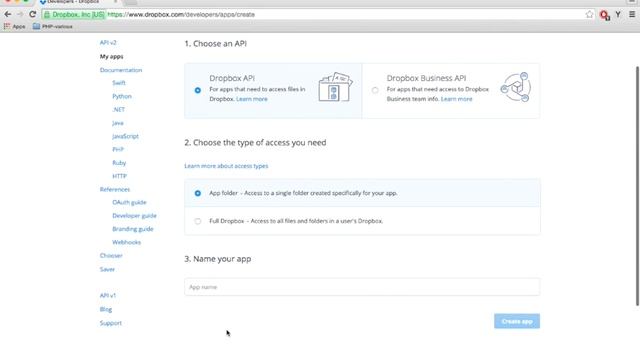Open References section in sidebar

coord(115,189)
